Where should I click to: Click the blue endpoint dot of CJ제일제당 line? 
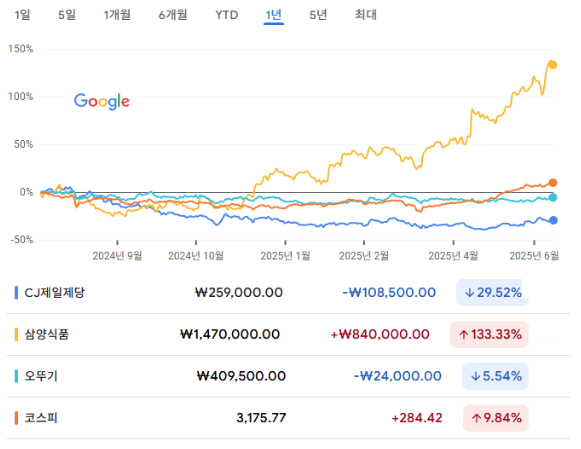coord(553,220)
